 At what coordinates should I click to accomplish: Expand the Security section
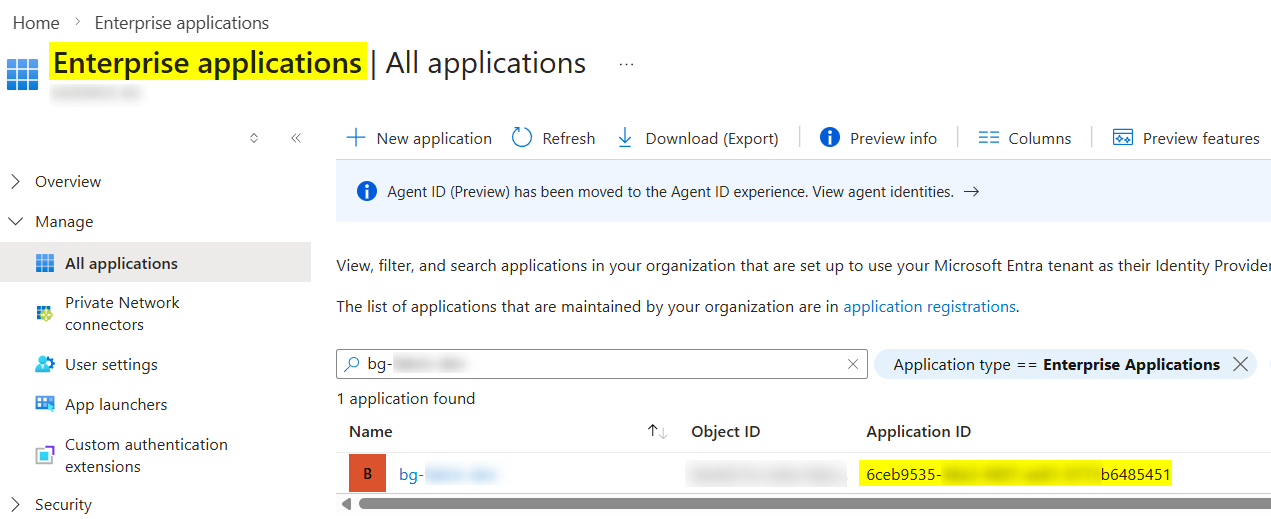pos(17,505)
